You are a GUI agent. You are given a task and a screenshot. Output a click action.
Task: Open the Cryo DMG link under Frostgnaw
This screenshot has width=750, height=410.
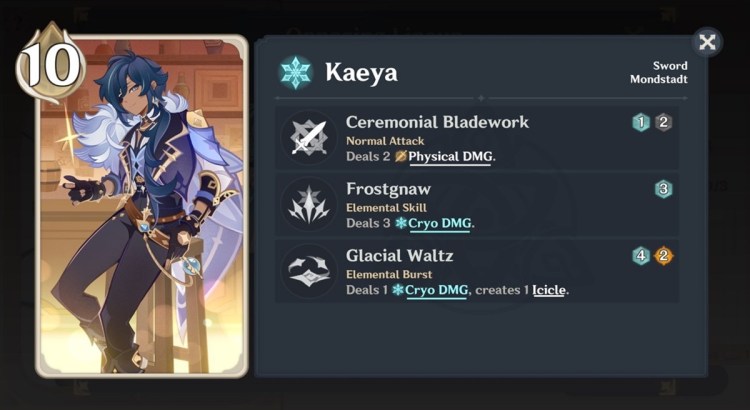440,223
